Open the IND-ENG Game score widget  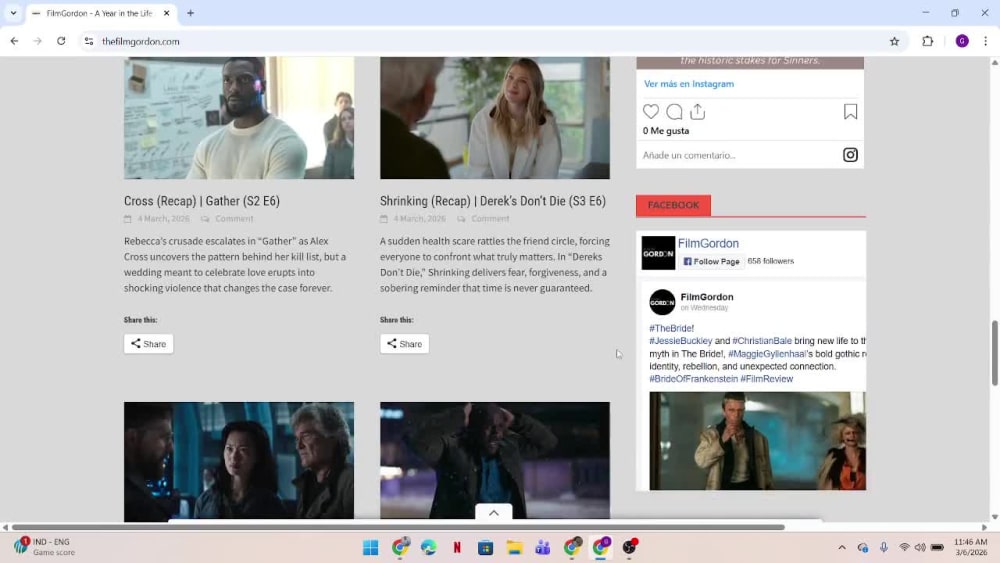(43, 547)
